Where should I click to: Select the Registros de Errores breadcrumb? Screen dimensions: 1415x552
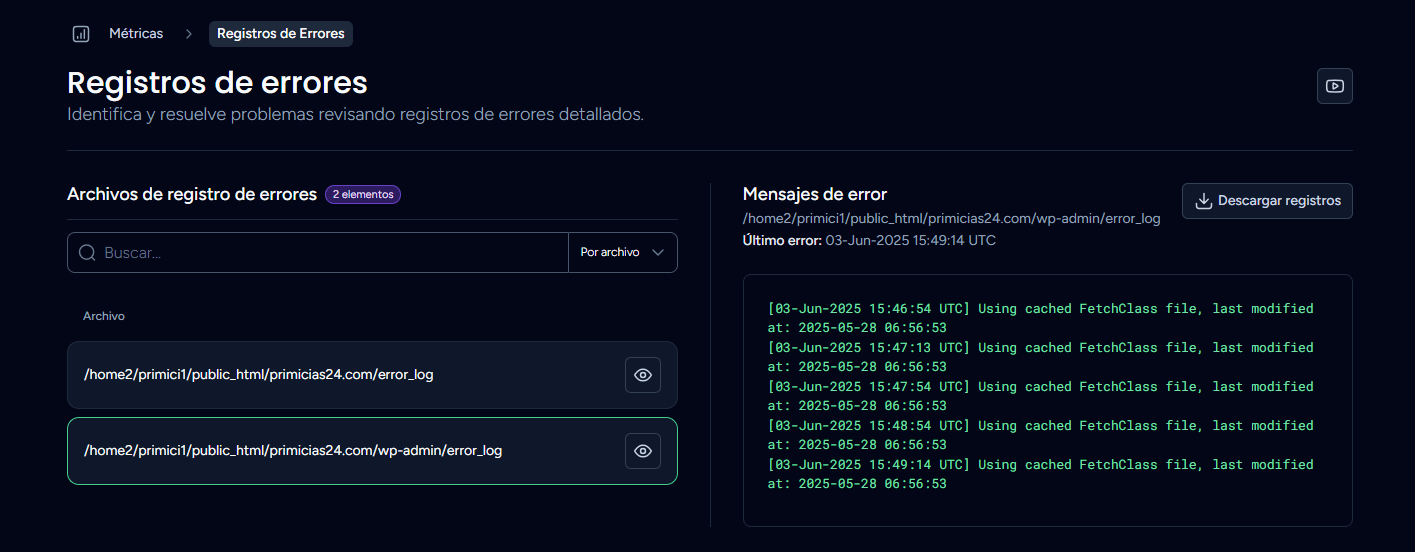281,34
